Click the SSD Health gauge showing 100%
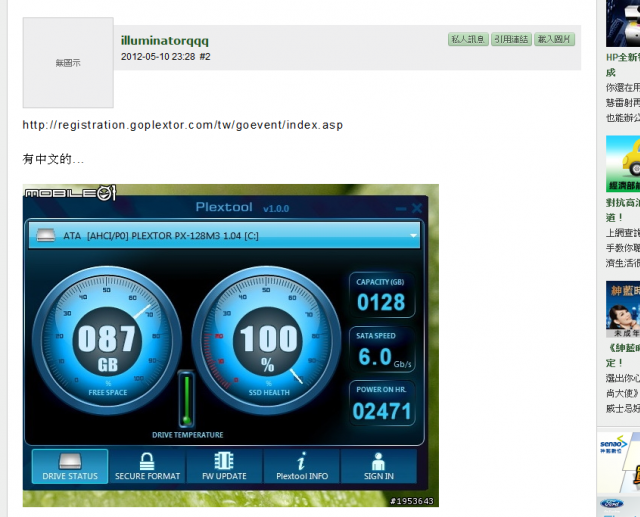 coord(267,341)
